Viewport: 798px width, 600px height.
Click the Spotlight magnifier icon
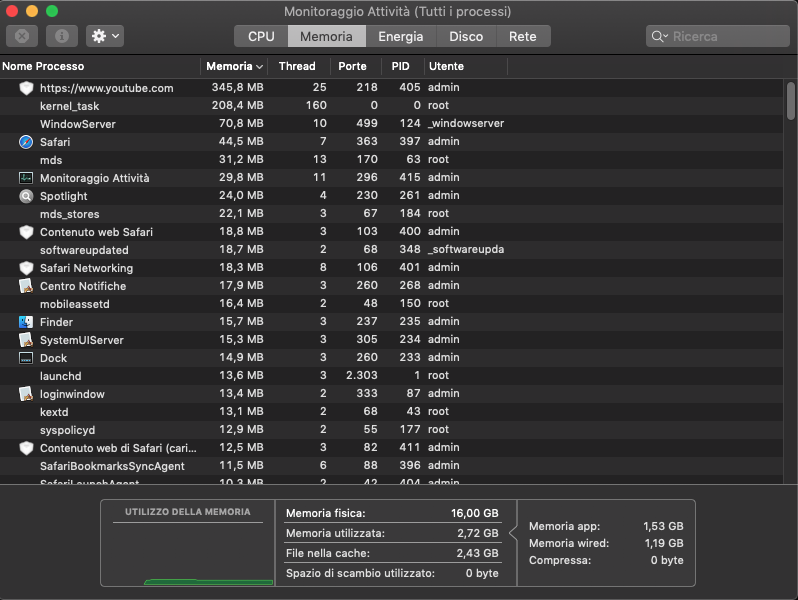click(26, 196)
